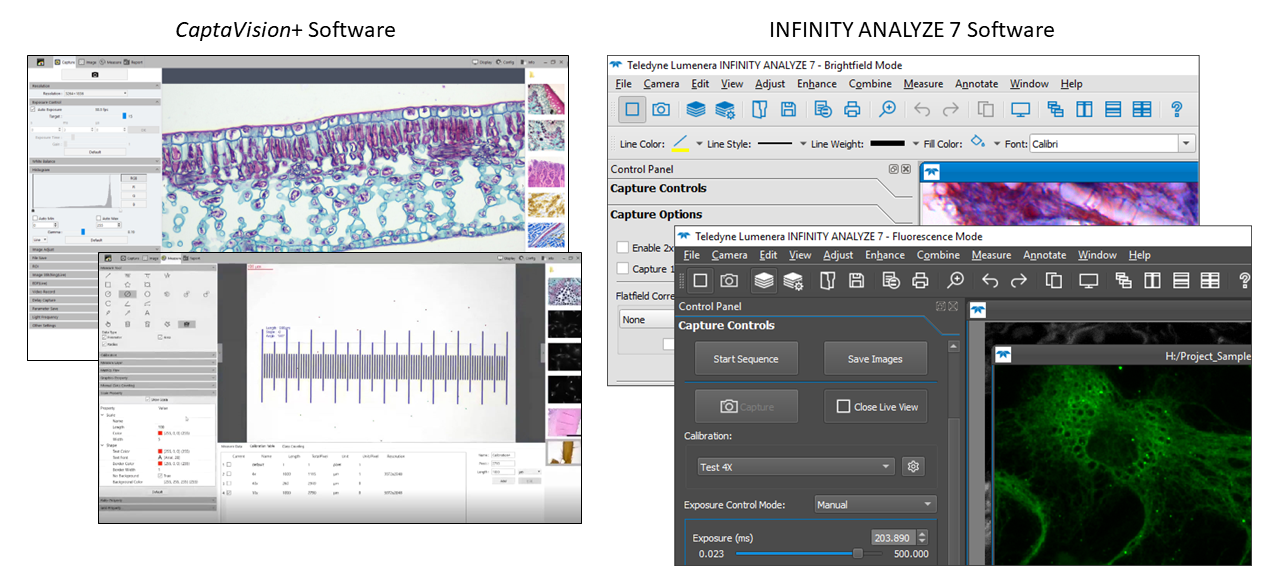Click the yellow Line Color swatch
The height and width of the screenshot is (584, 1278).
tap(681, 143)
